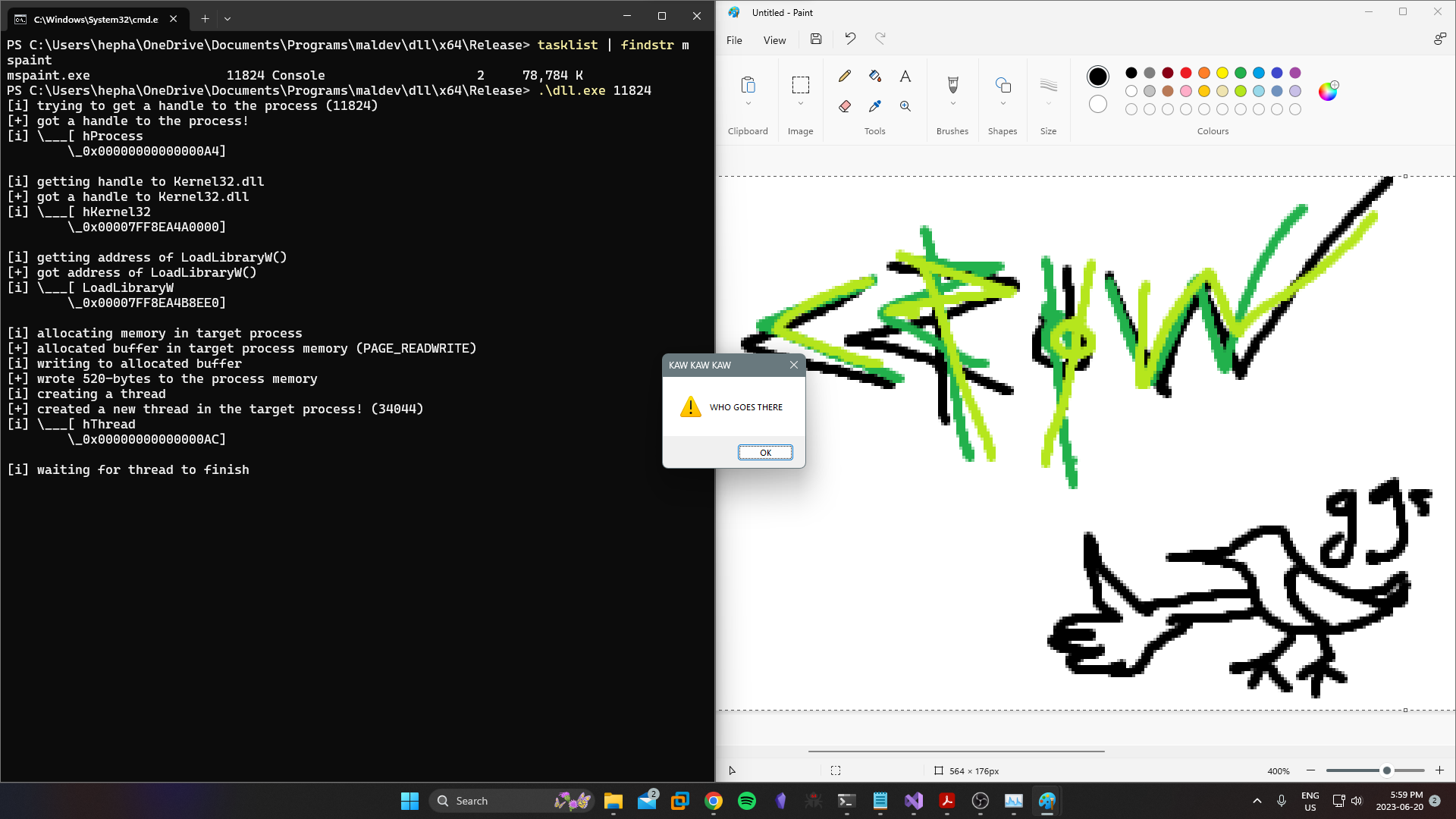This screenshot has width=1456, height=819.
Task: Add a new terminal tab
Action: point(205,19)
